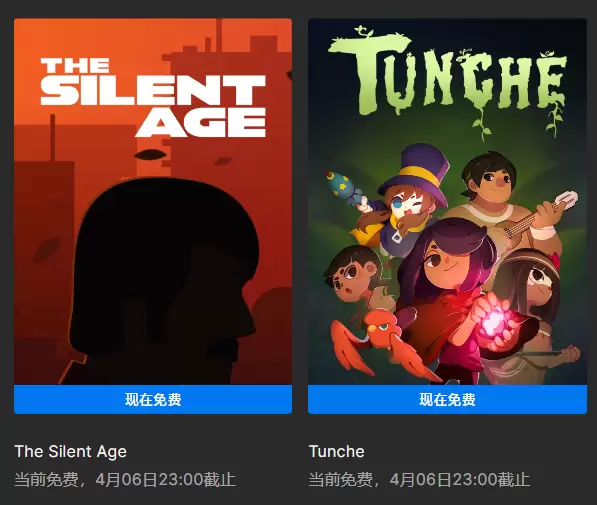Select The Silent Age free-until 4月06日 text
The height and width of the screenshot is (505, 597).
coord(125,479)
